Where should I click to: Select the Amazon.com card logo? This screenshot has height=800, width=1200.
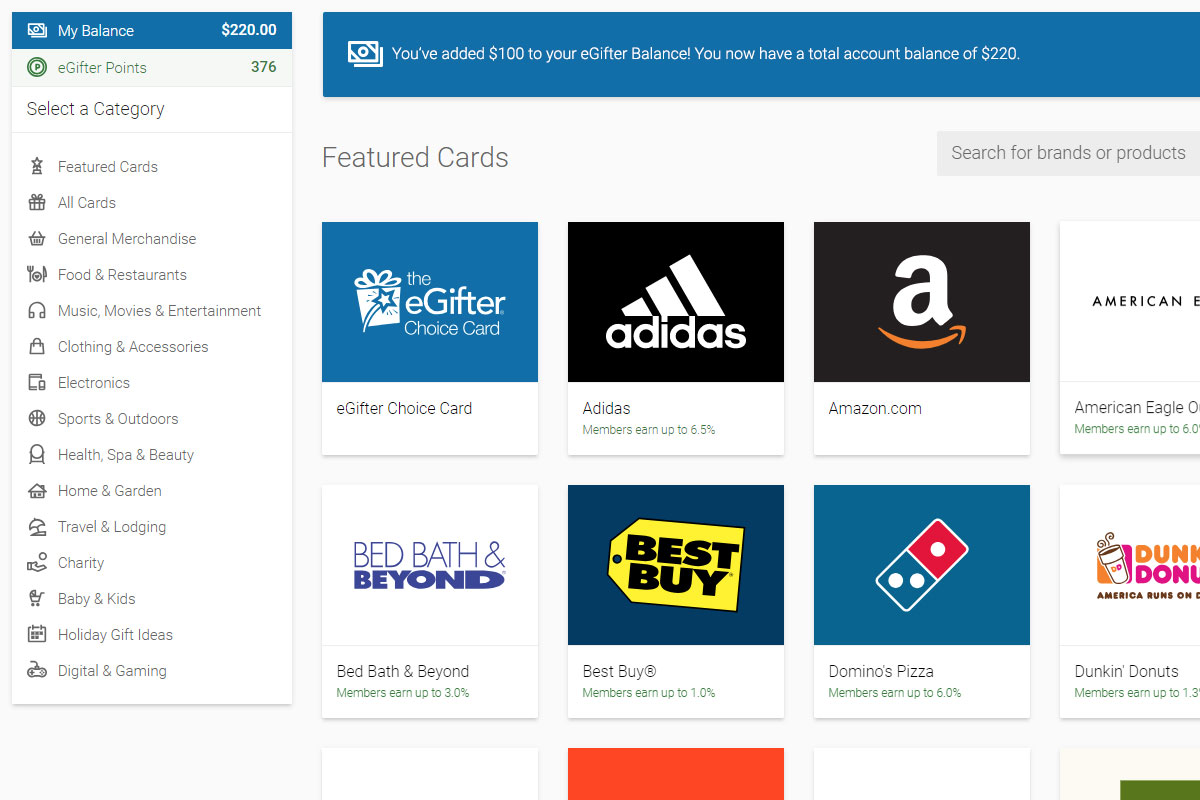(922, 302)
